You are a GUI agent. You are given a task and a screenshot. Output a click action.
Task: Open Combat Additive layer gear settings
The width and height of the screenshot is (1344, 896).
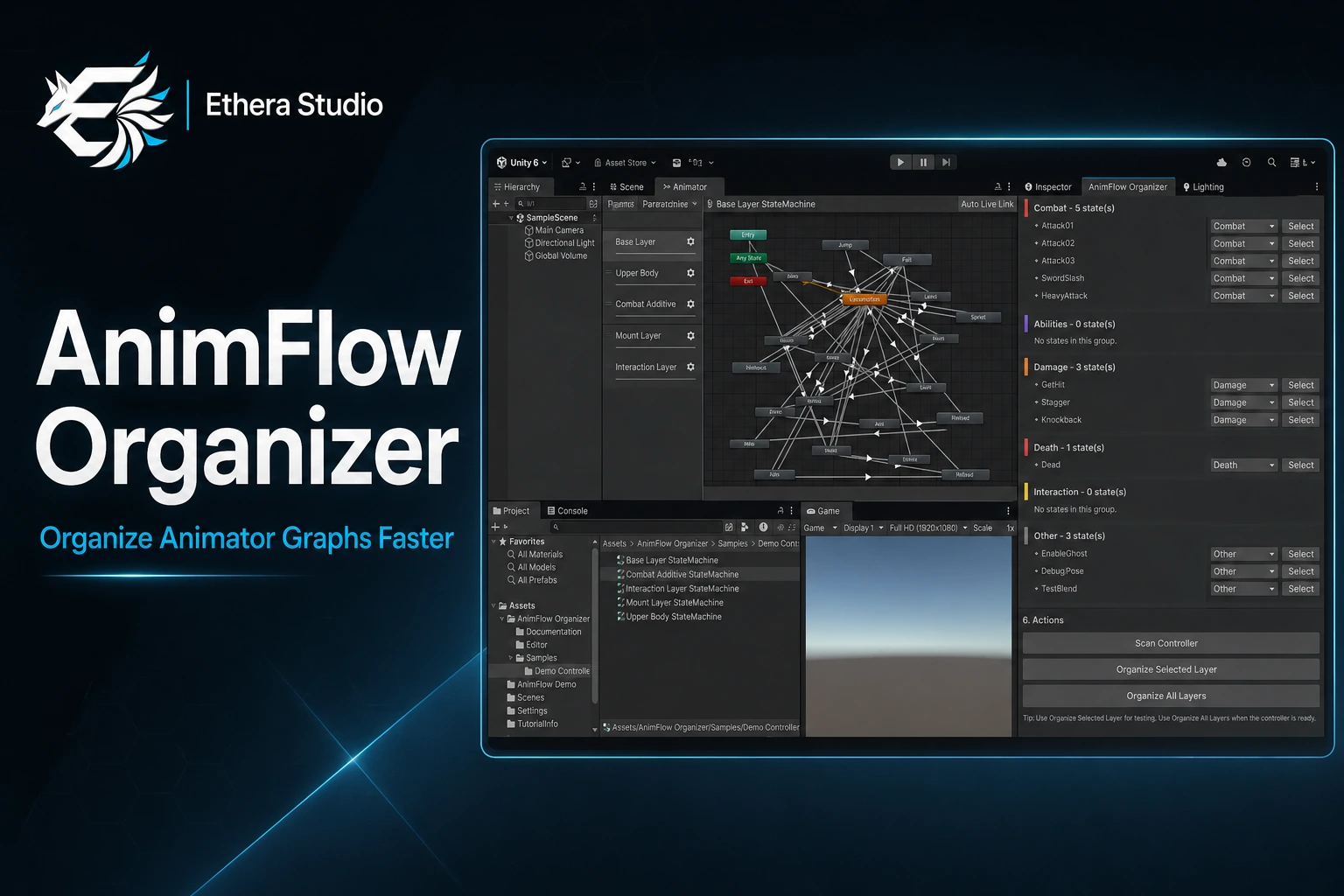tap(690, 304)
